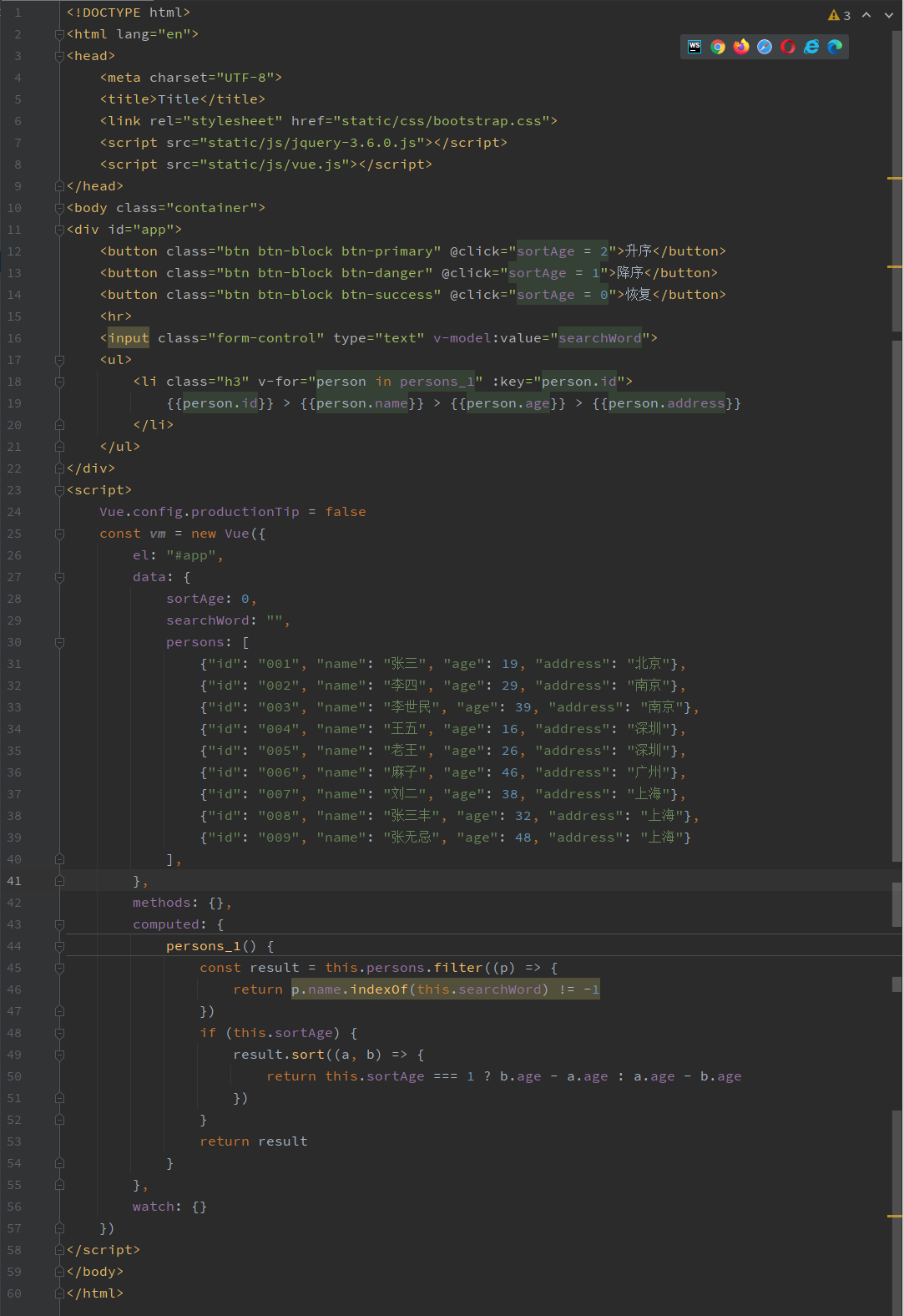Image resolution: width=904 pixels, height=1316 pixels.
Task: Collapse the li v-for element fold
Action: tap(59, 382)
